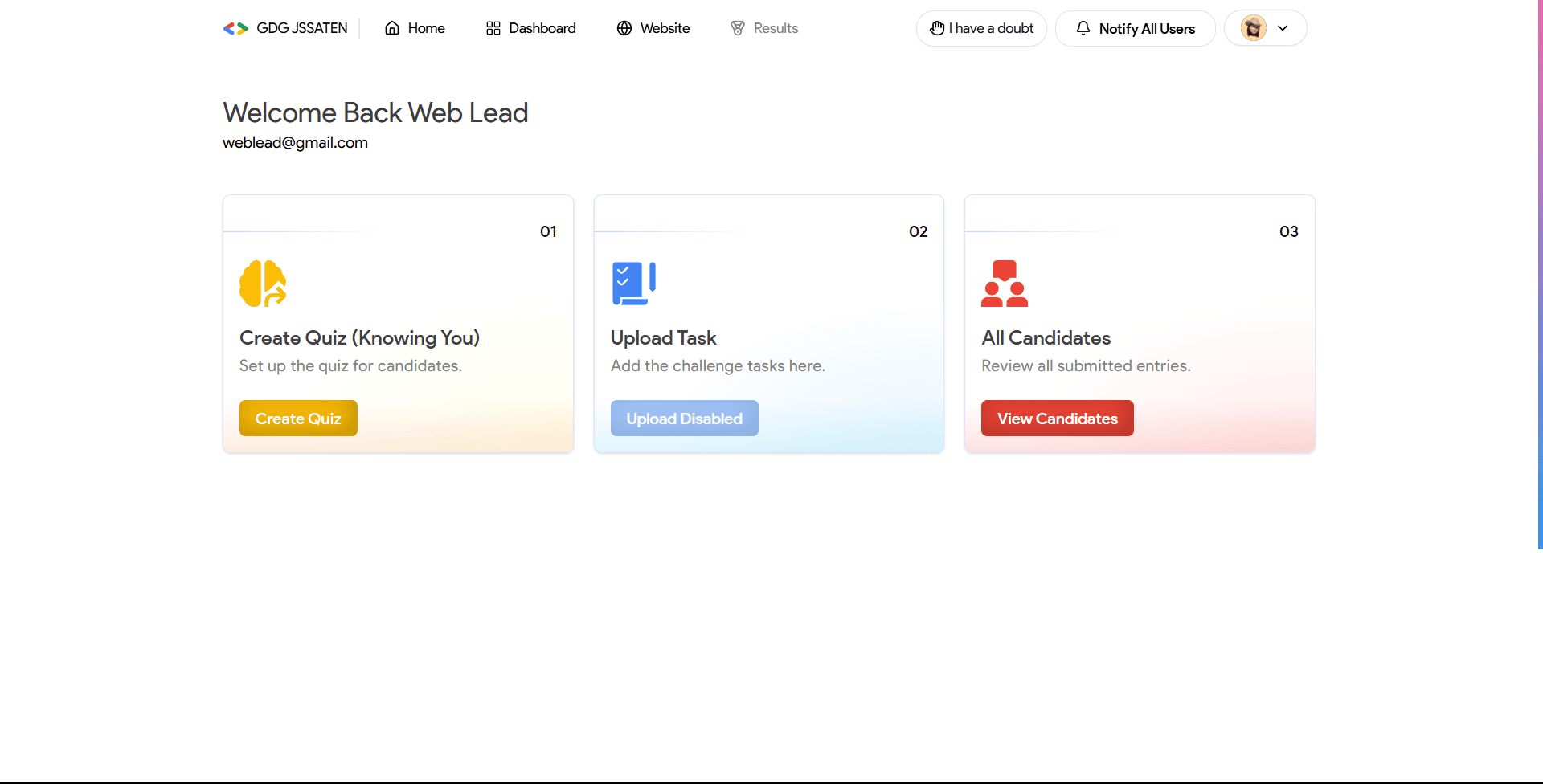Click the Results medal icon
This screenshot has width=1543, height=784.
point(737,28)
